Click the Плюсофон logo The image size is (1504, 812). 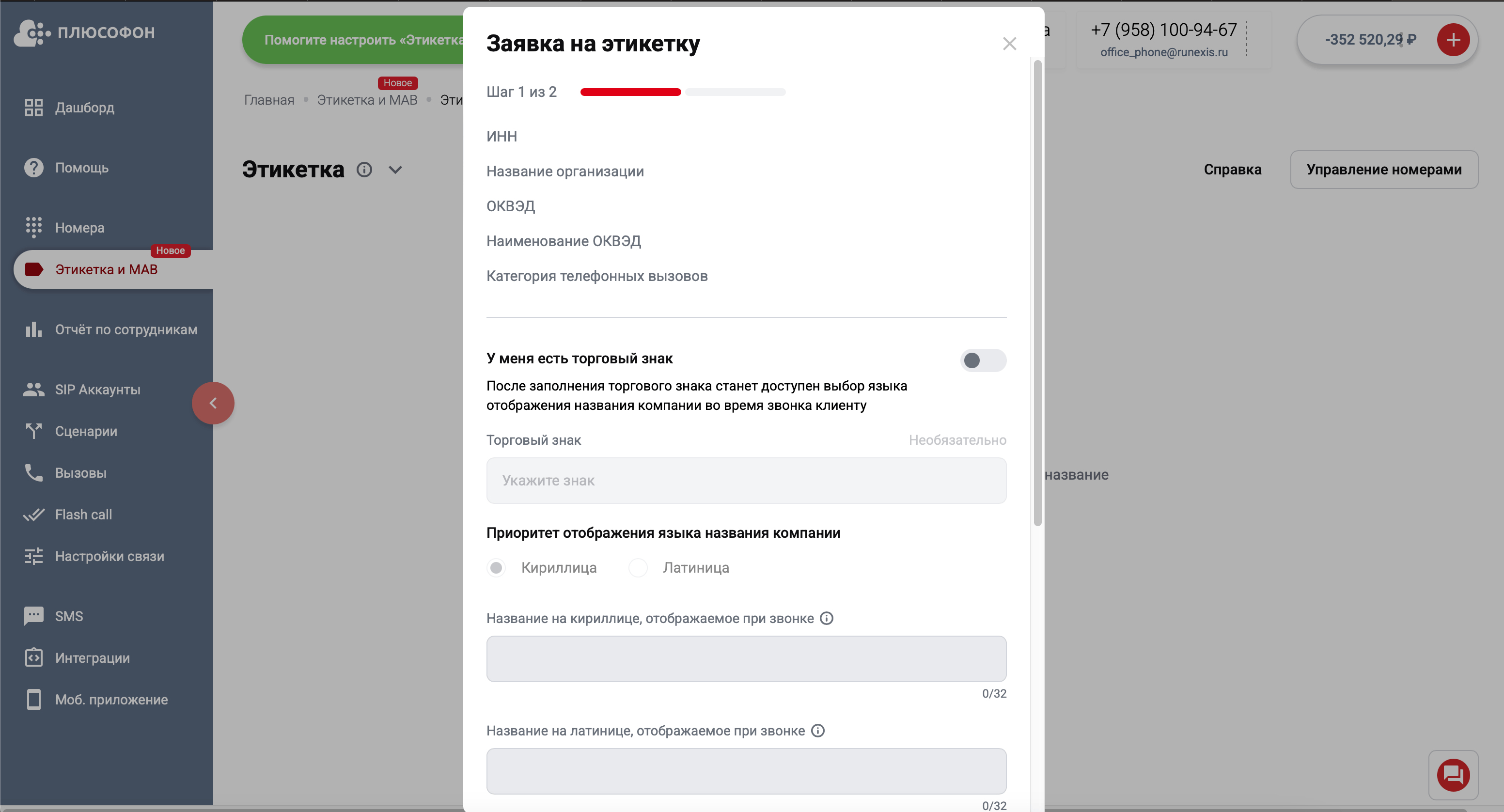pos(84,32)
